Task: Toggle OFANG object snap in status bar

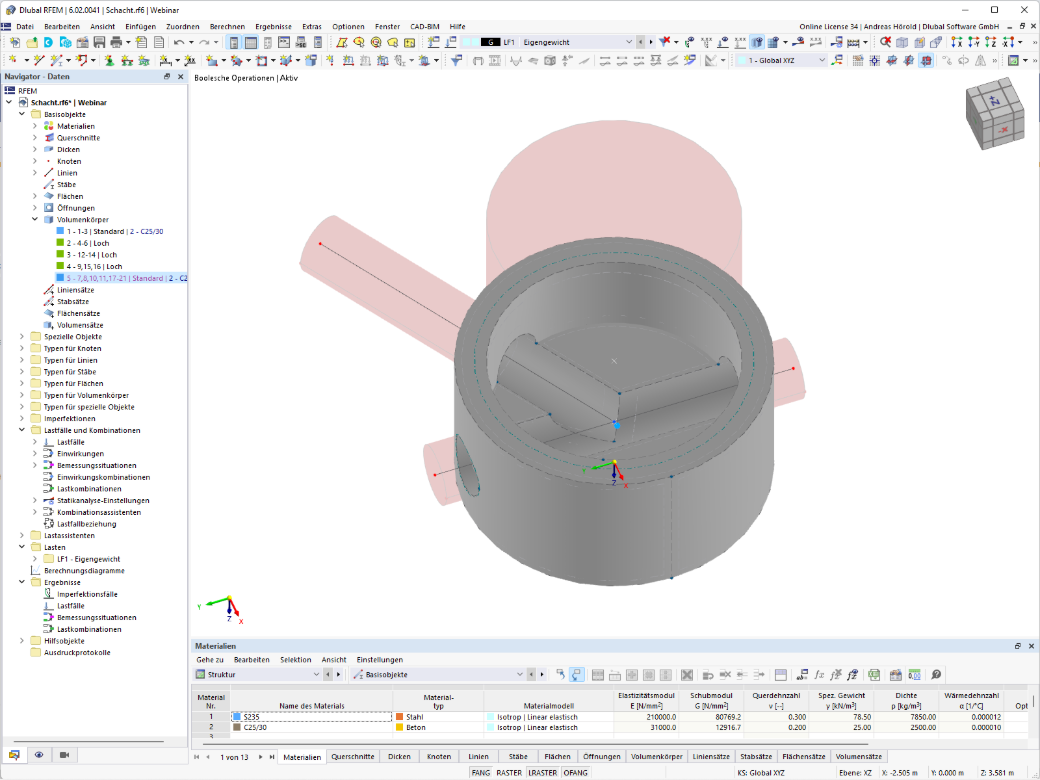Action: (576, 773)
